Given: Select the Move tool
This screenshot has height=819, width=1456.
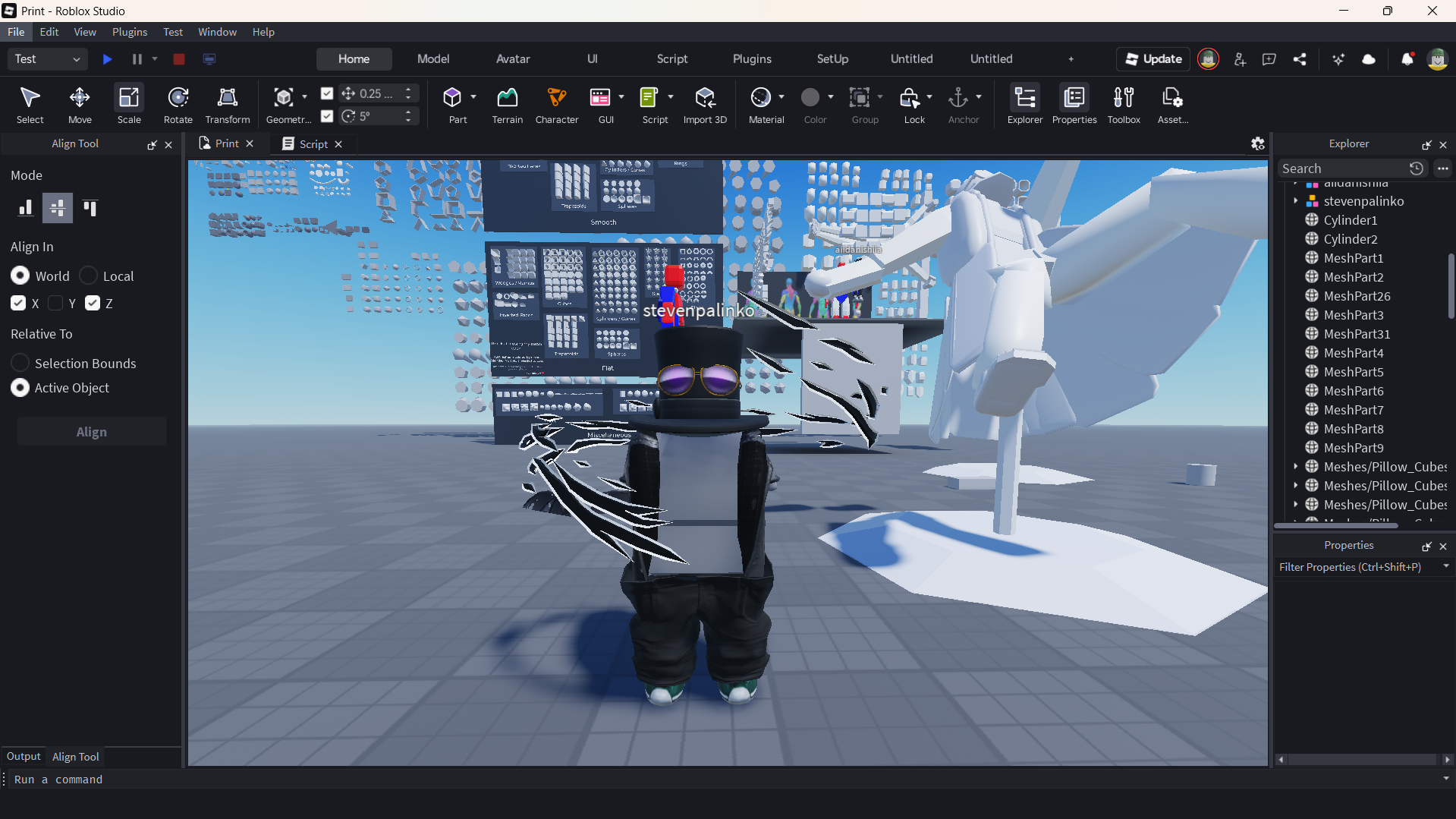Looking at the screenshot, I should click(80, 105).
